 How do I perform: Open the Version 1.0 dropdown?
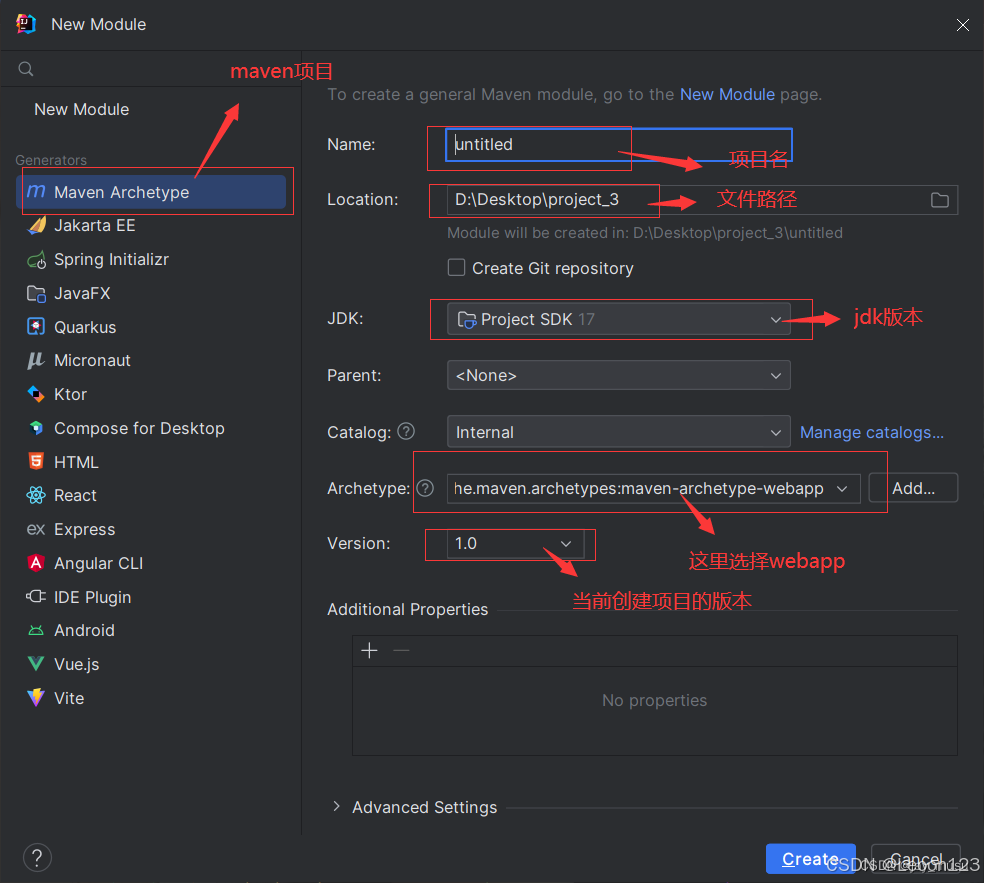tap(515, 543)
